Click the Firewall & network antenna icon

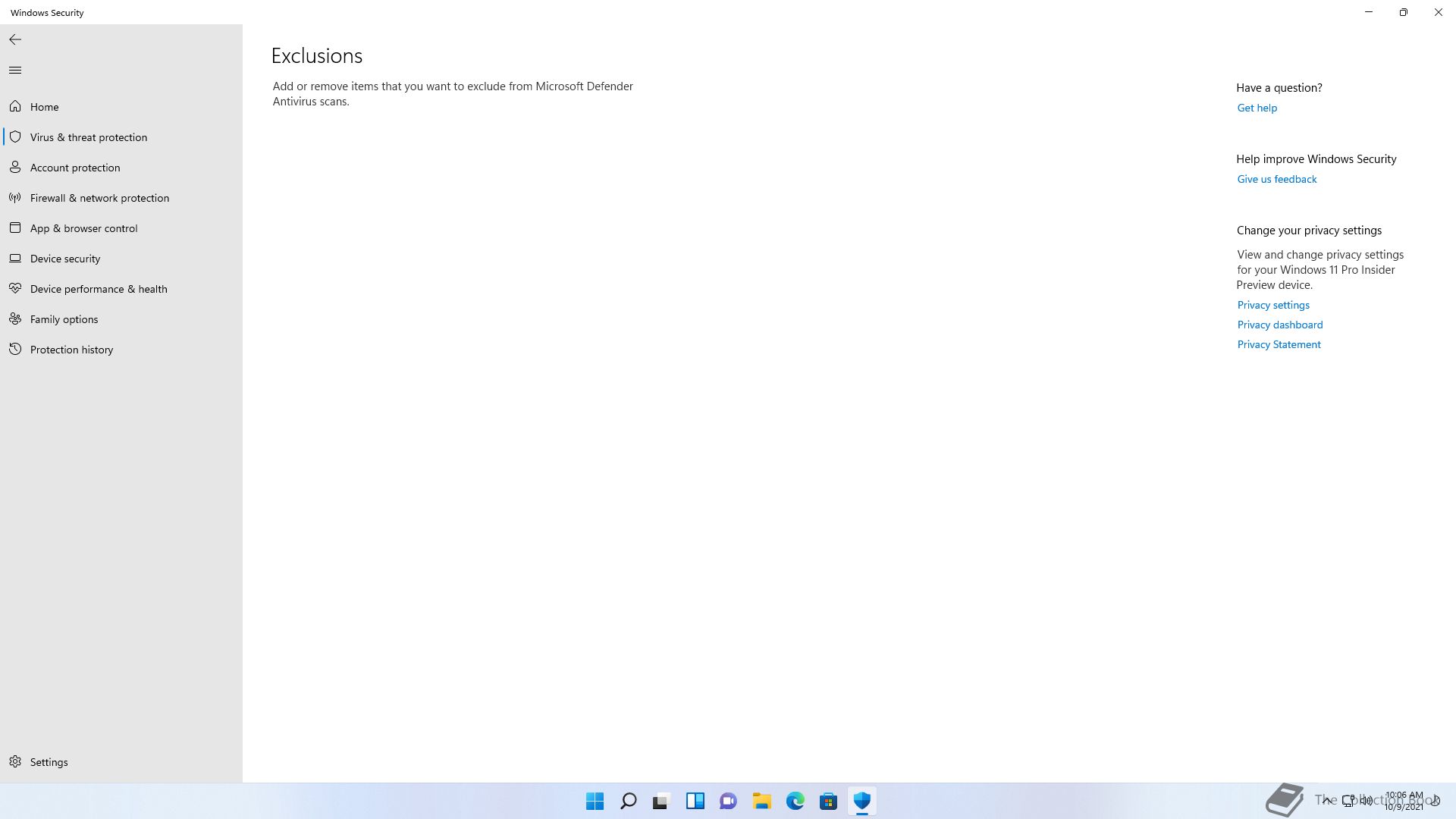15,198
